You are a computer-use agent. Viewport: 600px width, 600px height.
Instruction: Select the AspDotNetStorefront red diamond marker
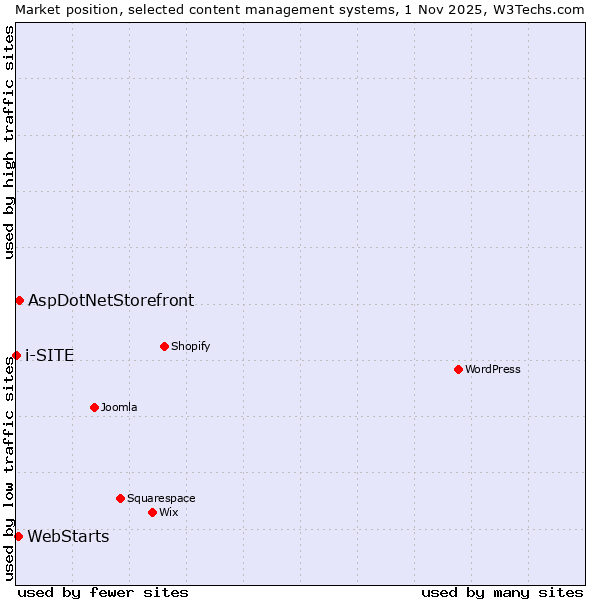pyautogui.click(x=19, y=300)
